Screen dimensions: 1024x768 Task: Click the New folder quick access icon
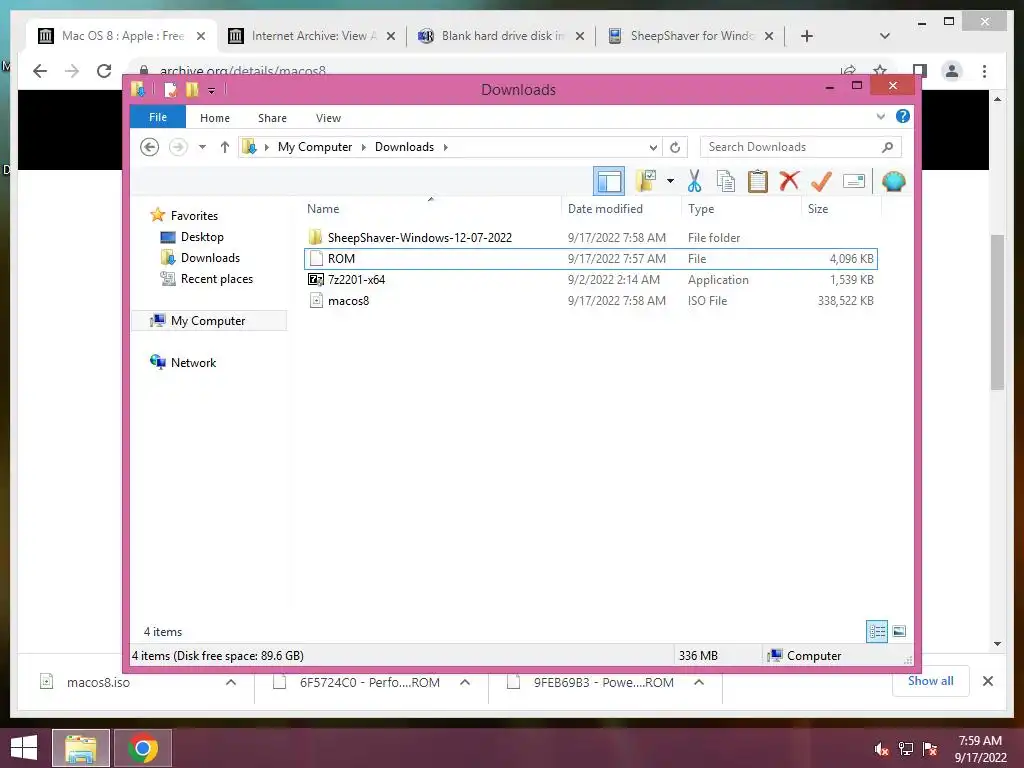pyautogui.click(x=192, y=89)
